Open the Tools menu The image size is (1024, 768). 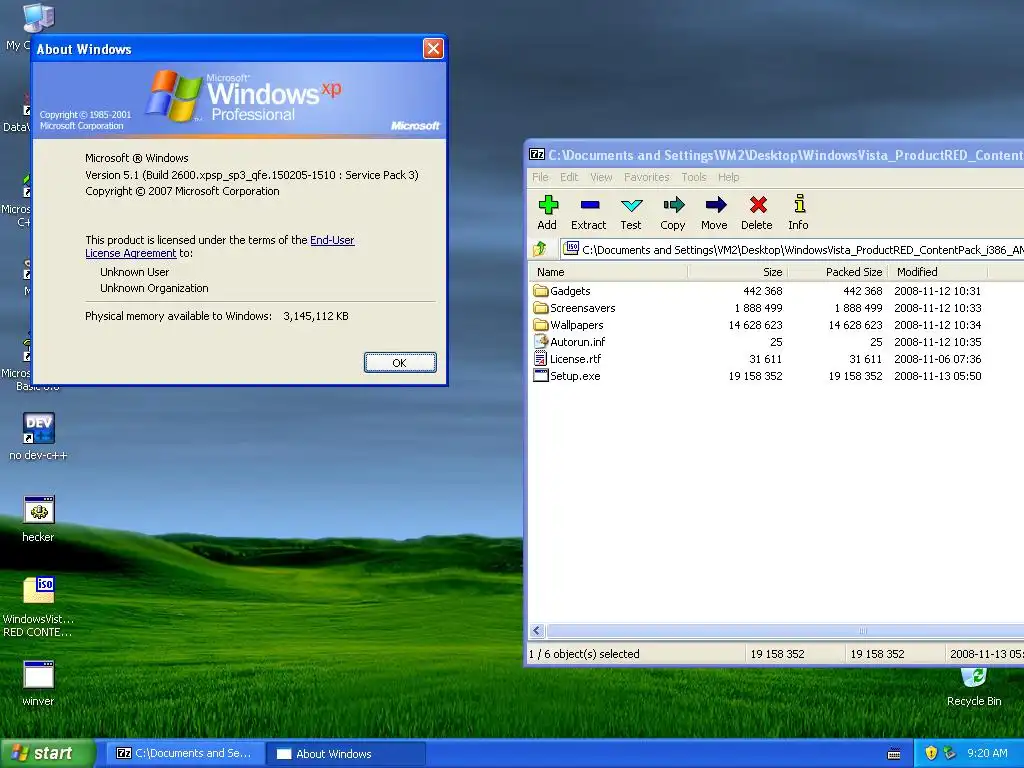[x=694, y=177]
